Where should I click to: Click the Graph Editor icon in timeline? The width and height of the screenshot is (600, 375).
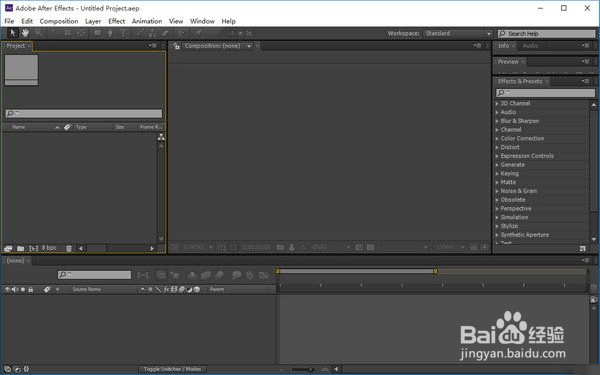[264, 275]
